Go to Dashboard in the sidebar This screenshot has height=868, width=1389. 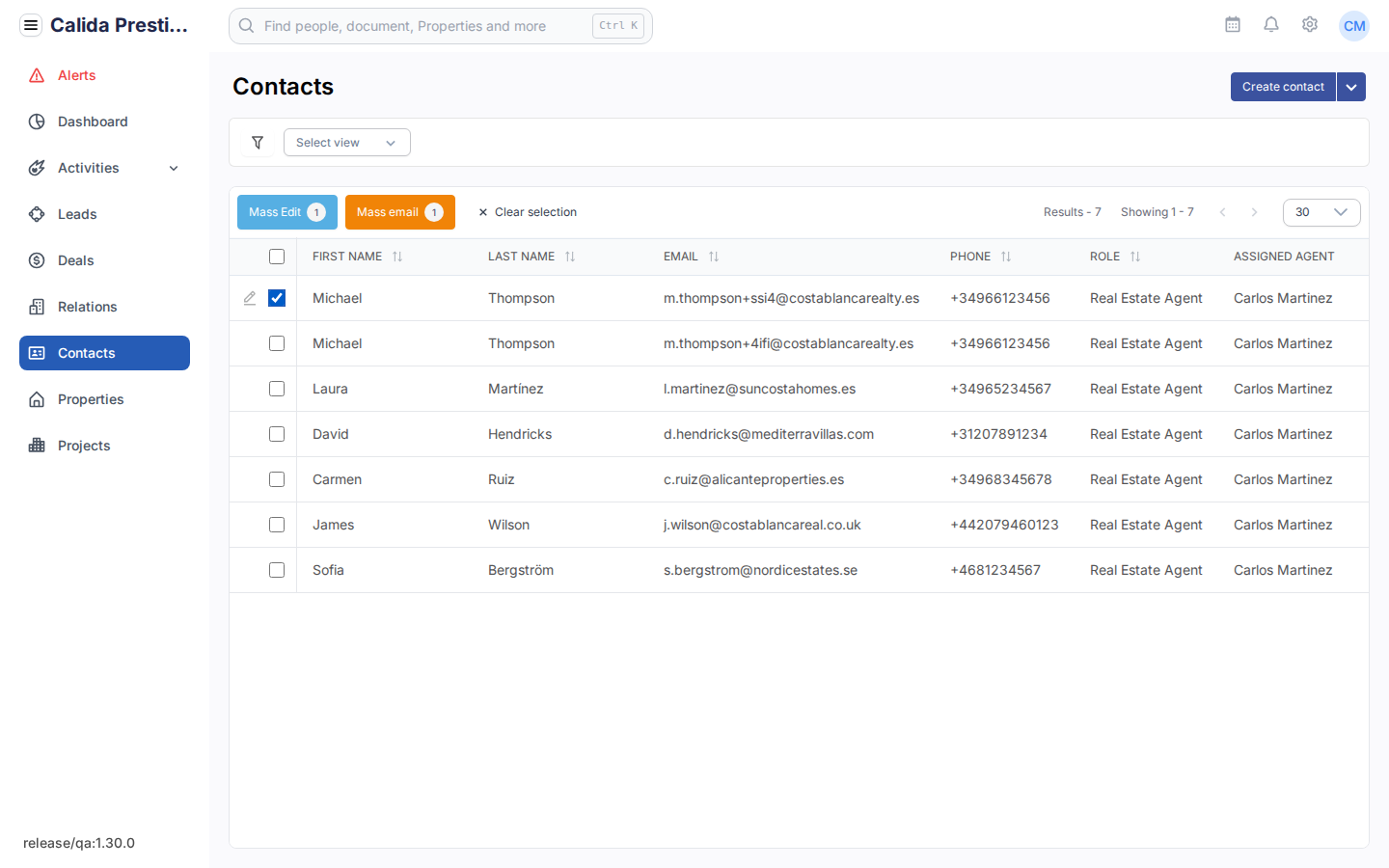[104, 122]
